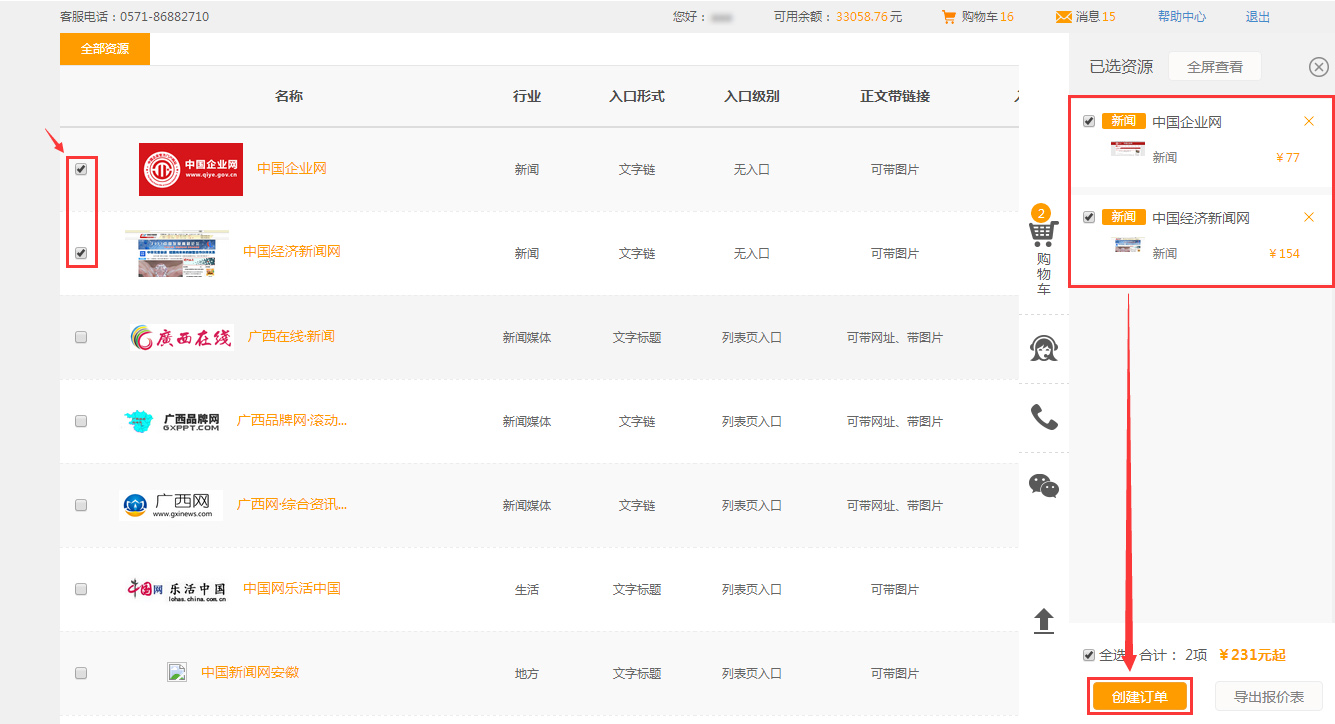This screenshot has height=724, width=1335.
Task: Click the phone contact icon
Action: 1044,417
